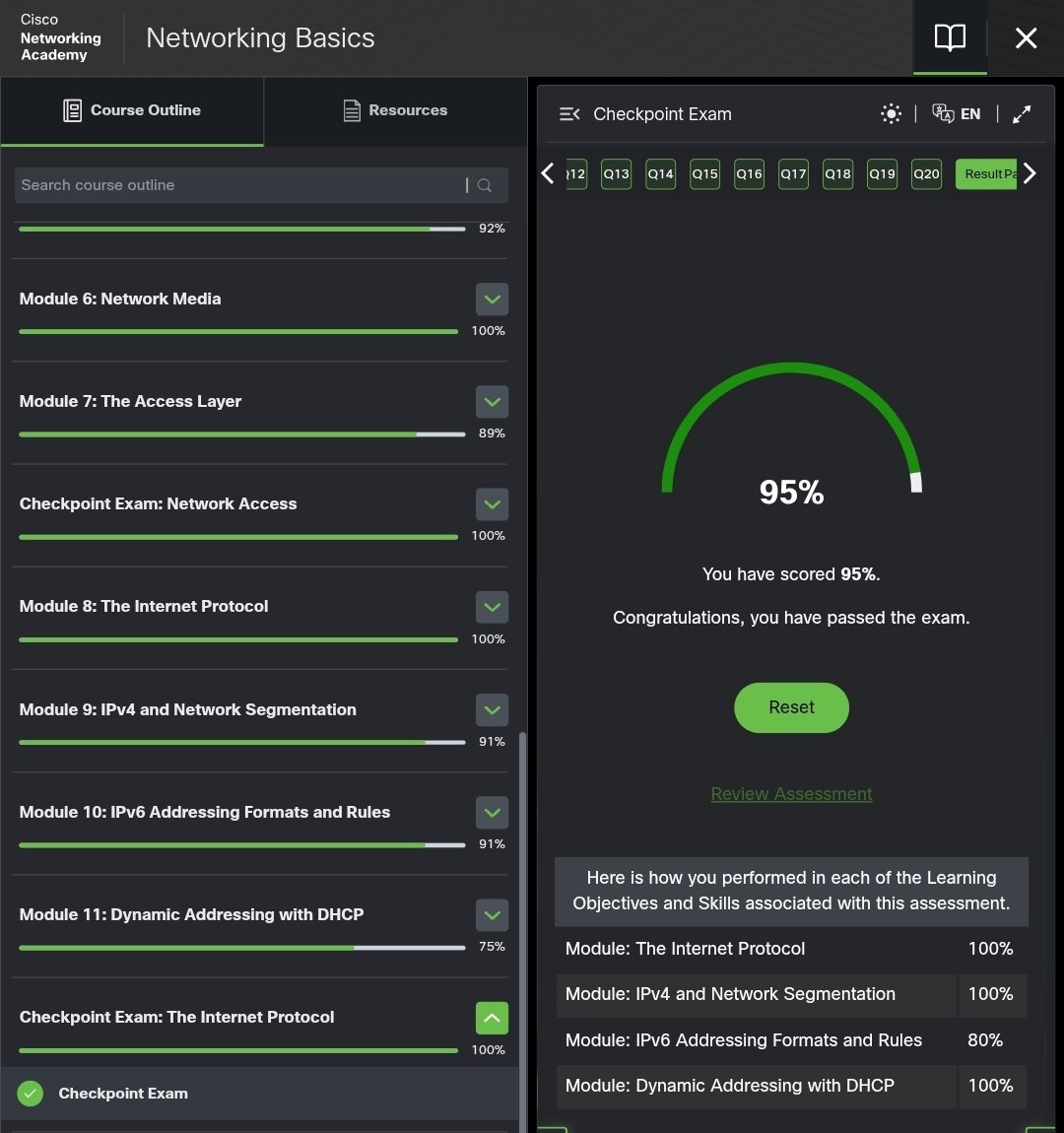This screenshot has height=1133, width=1064.
Task: Collapse Checkpoint Exam: The Internet Protocol section
Action: tap(492, 1018)
